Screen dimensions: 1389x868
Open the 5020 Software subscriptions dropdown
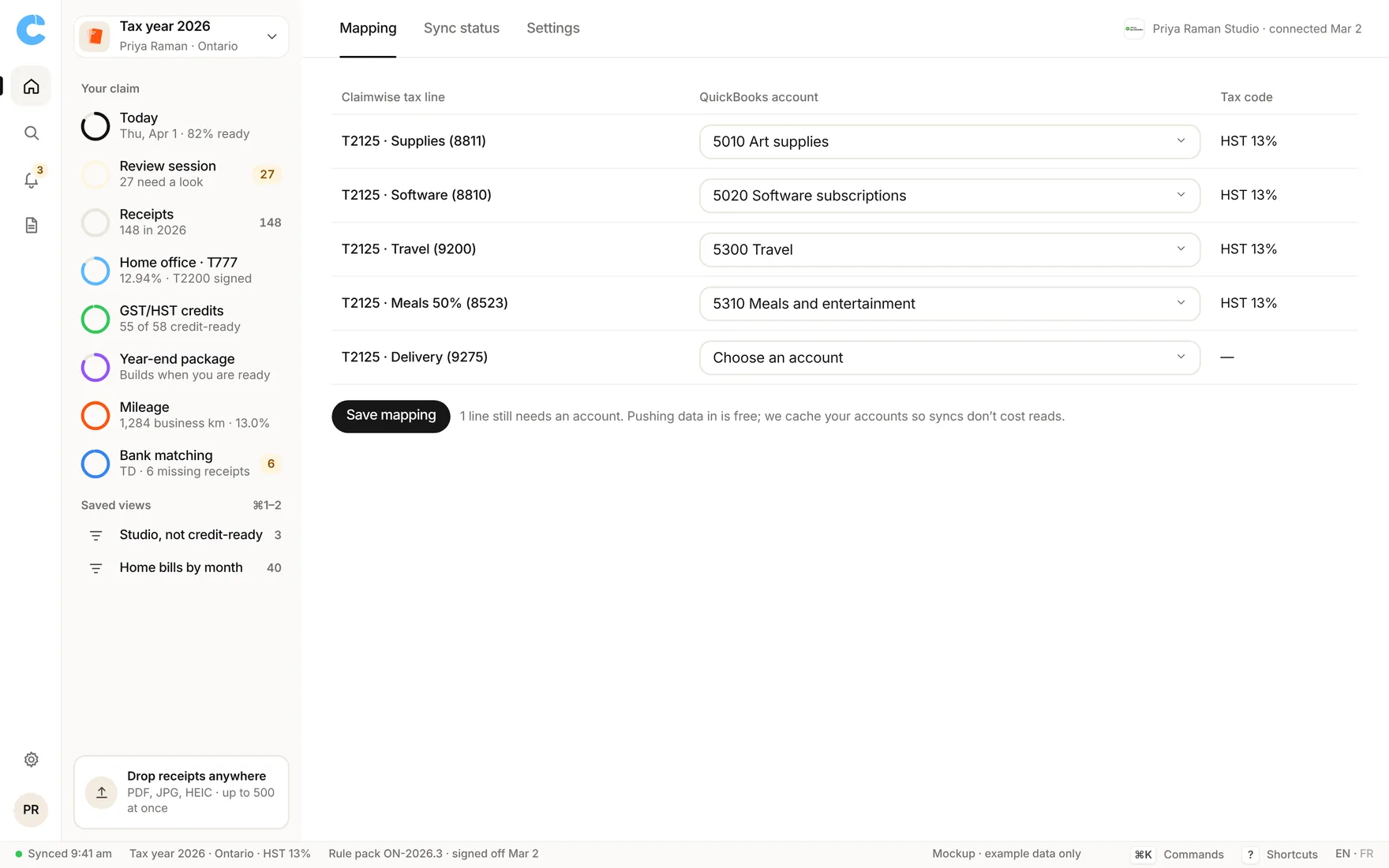tap(949, 196)
